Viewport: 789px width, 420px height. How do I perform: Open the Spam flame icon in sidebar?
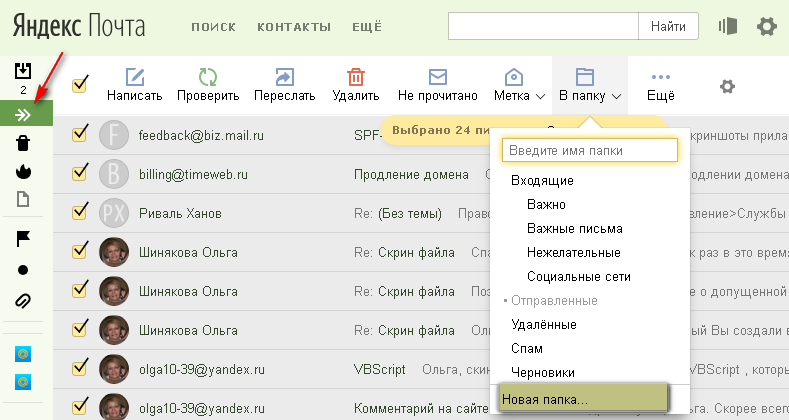[23, 172]
